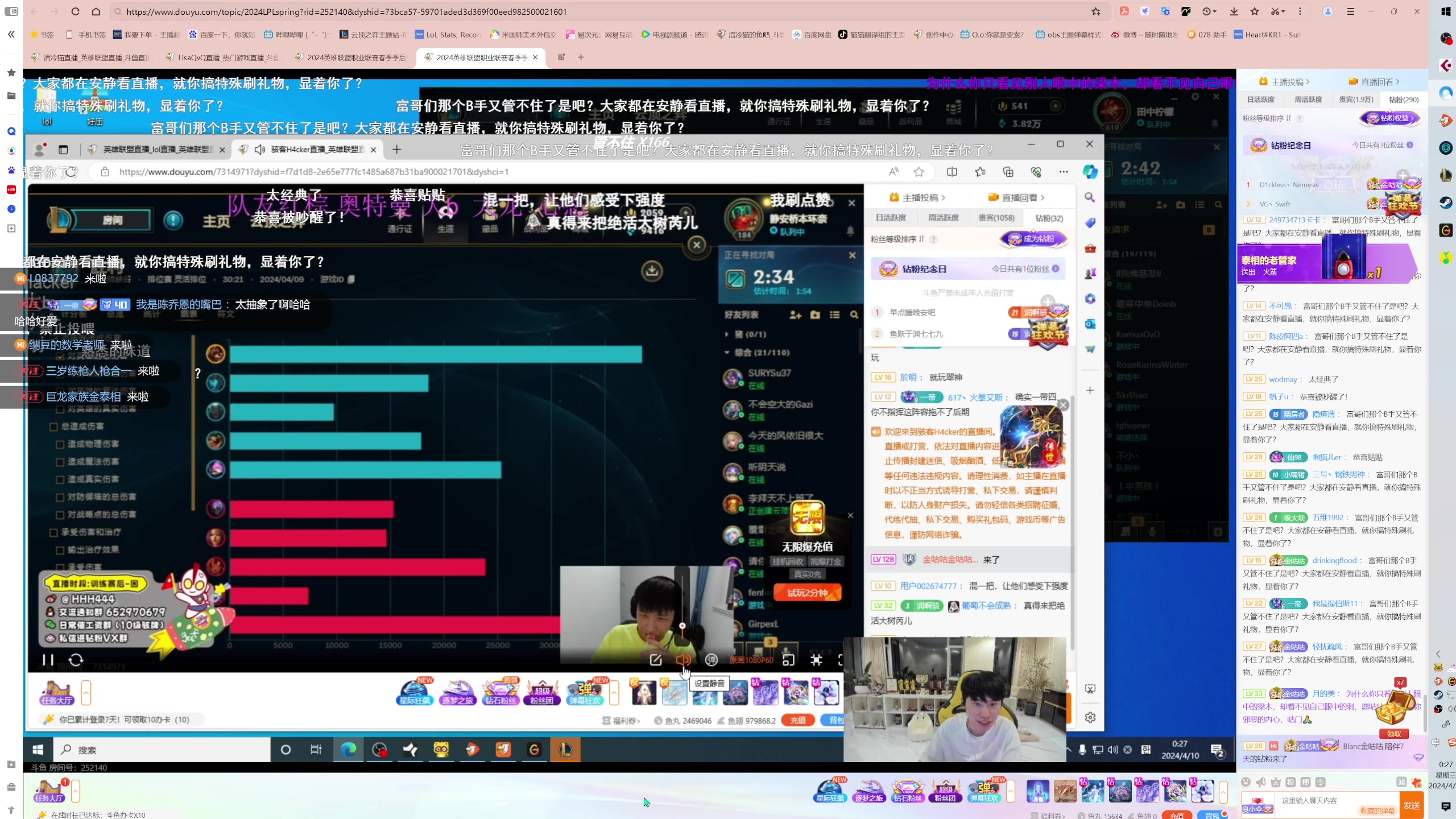Open the 原画1080P60 quality selector
Viewport: 1456px width, 819px height.
[751, 660]
